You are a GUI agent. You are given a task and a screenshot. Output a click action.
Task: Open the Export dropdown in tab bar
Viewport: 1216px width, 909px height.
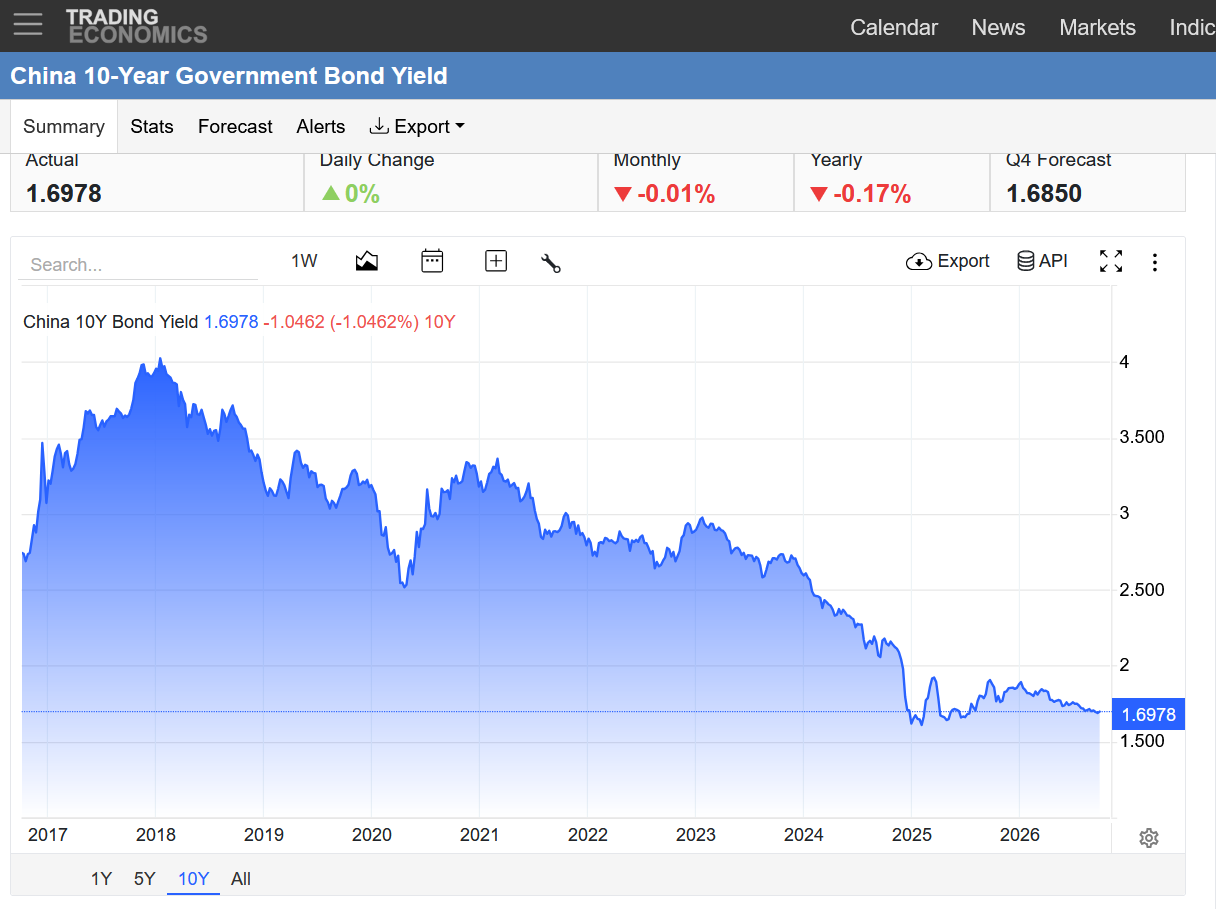tap(417, 127)
